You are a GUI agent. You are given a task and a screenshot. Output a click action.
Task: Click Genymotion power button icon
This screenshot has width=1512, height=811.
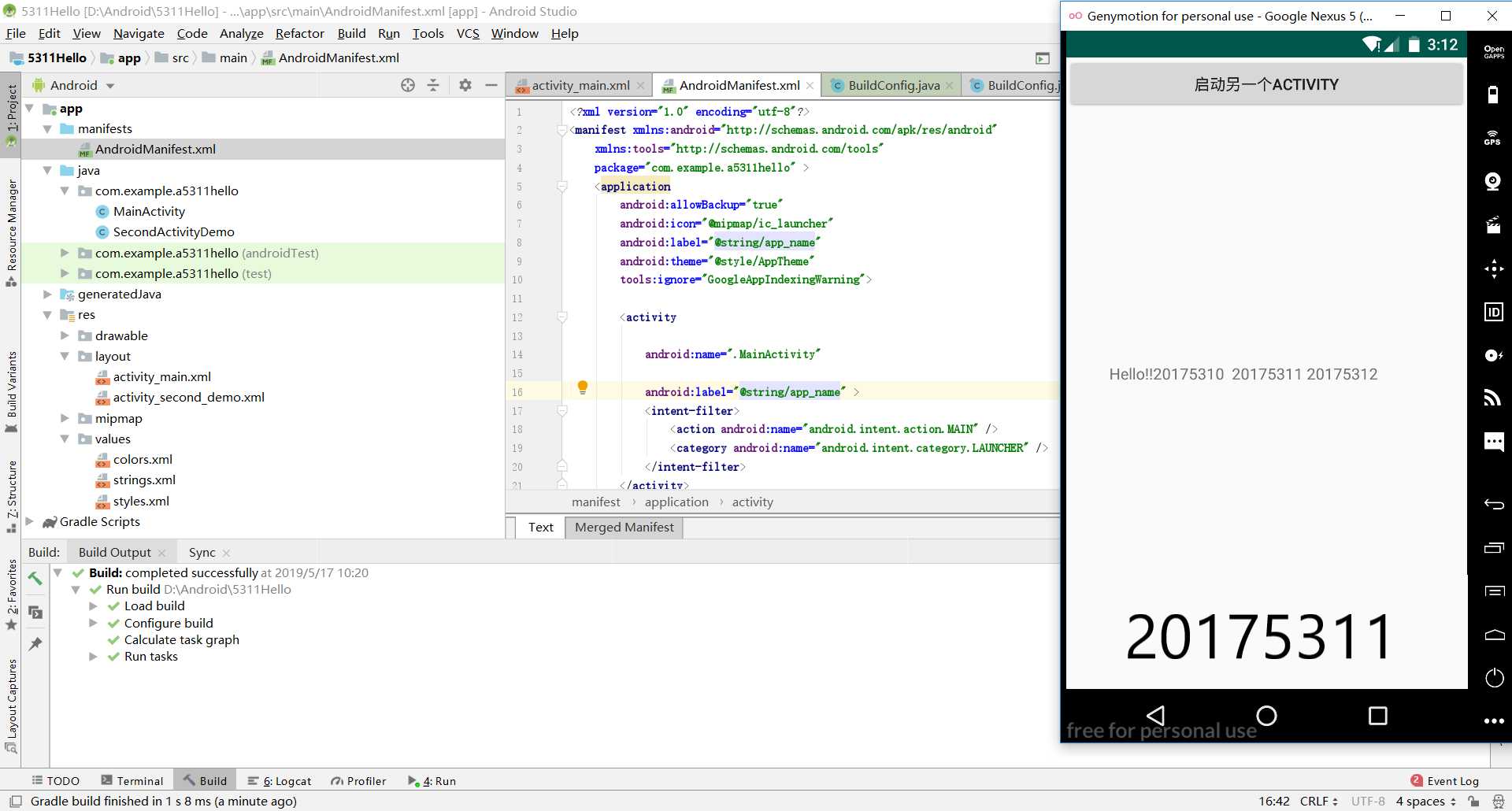[1494, 677]
